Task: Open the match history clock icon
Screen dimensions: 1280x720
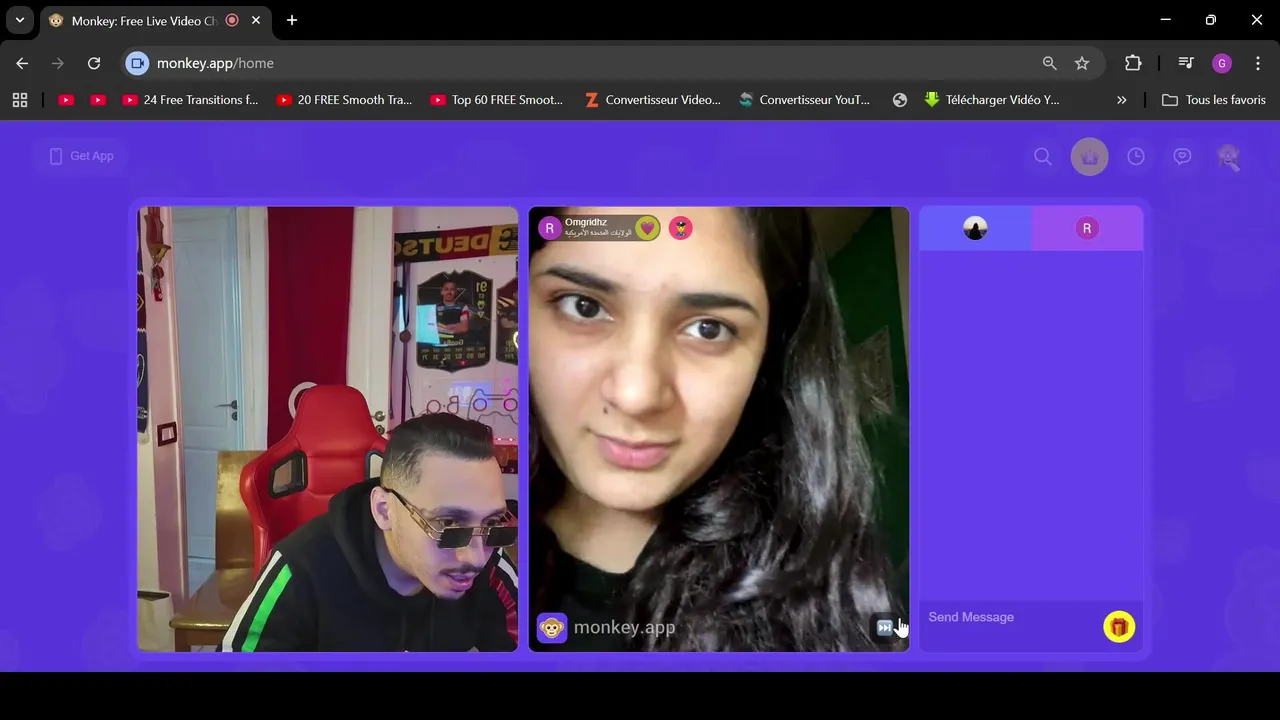Action: point(1136,157)
